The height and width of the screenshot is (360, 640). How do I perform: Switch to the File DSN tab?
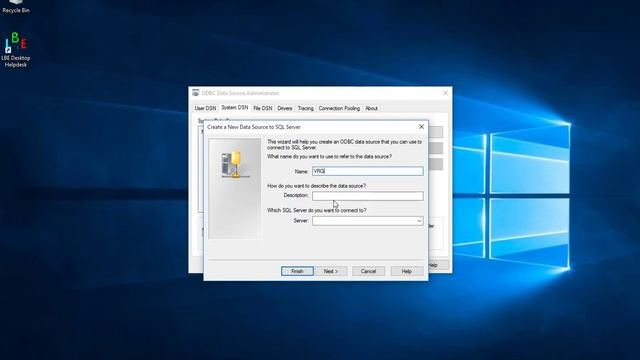click(x=262, y=108)
